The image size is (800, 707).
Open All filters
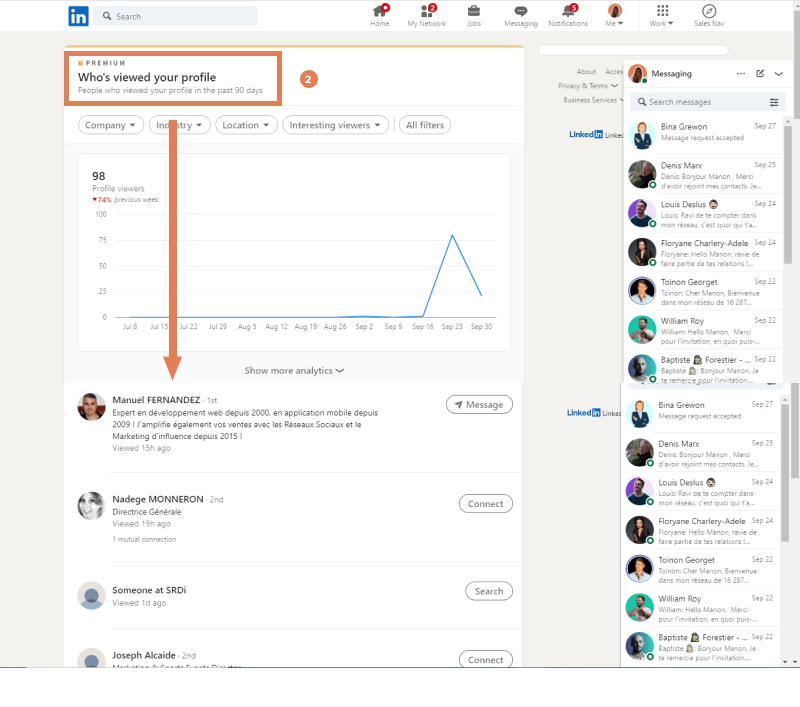(x=424, y=125)
